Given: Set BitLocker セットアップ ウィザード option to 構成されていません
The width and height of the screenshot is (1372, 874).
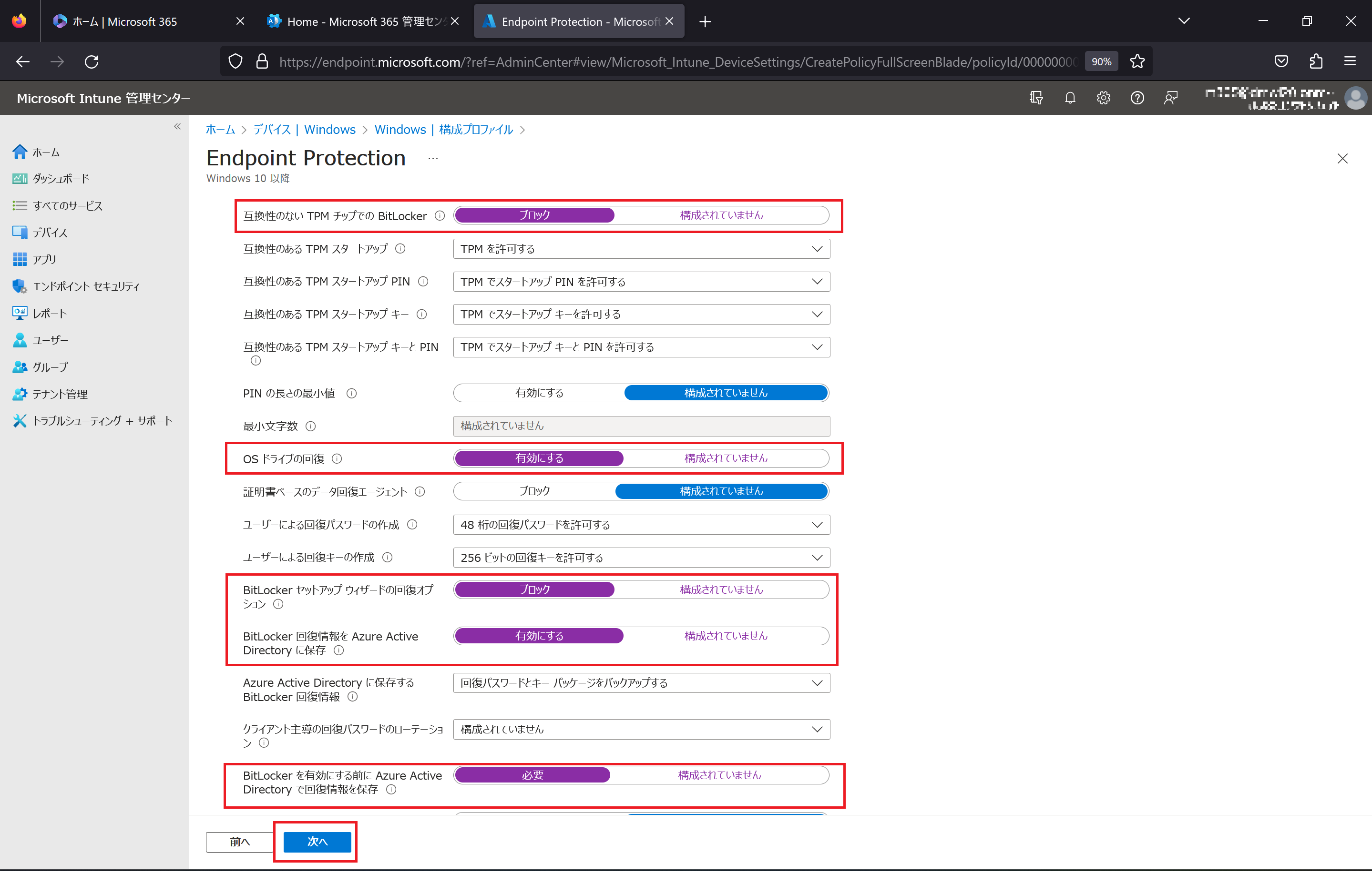Looking at the screenshot, I should tap(721, 590).
